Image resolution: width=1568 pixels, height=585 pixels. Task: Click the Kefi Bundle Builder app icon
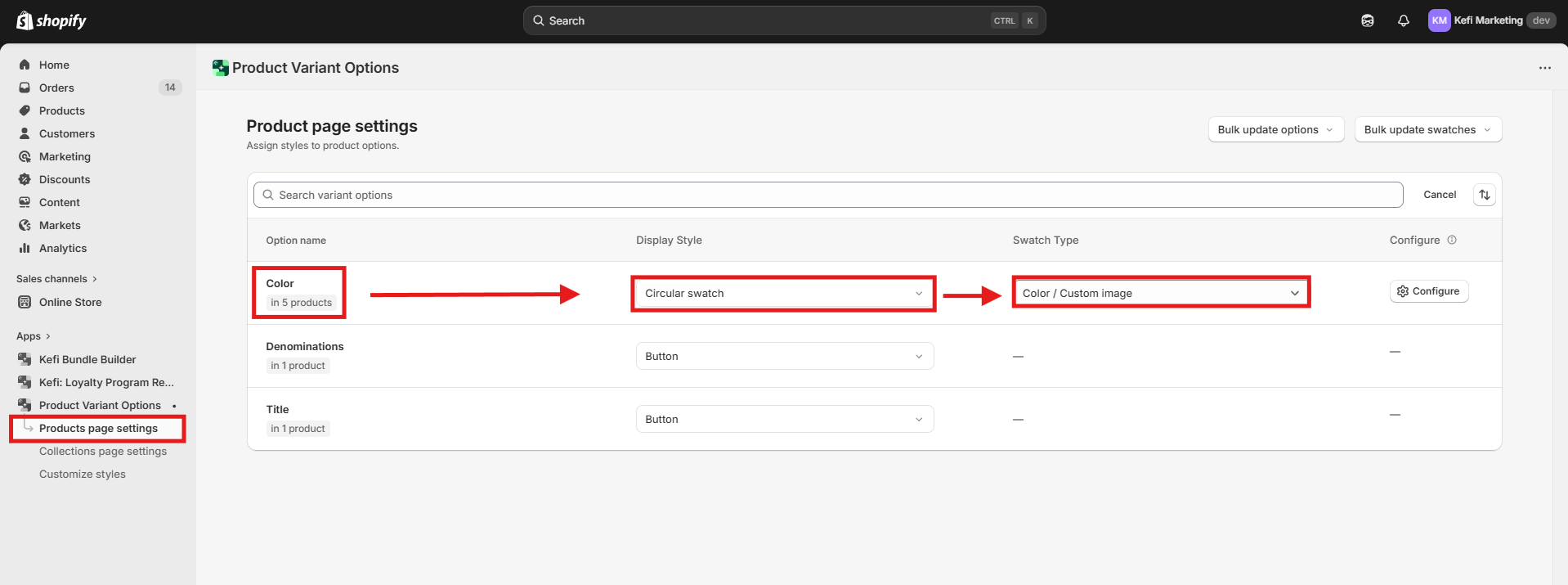(x=25, y=359)
